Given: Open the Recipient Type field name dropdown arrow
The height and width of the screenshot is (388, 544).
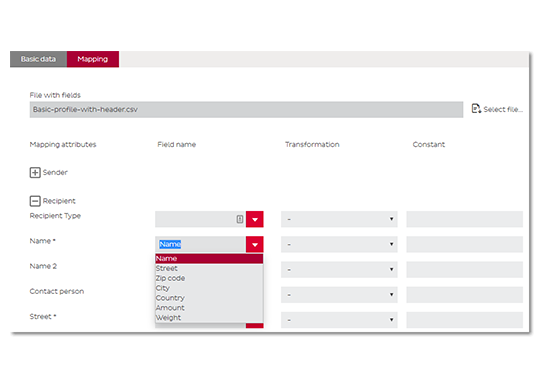Looking at the screenshot, I should point(255,219).
